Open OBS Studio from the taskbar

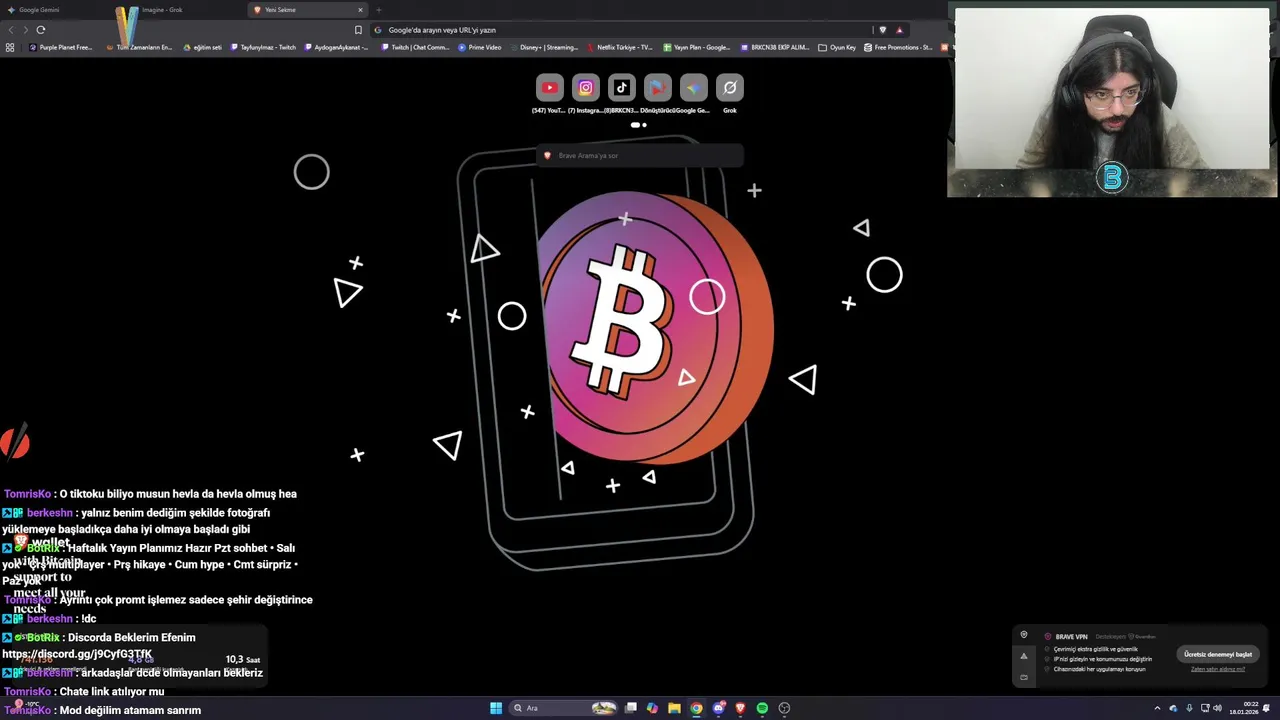pyautogui.click(x=784, y=708)
